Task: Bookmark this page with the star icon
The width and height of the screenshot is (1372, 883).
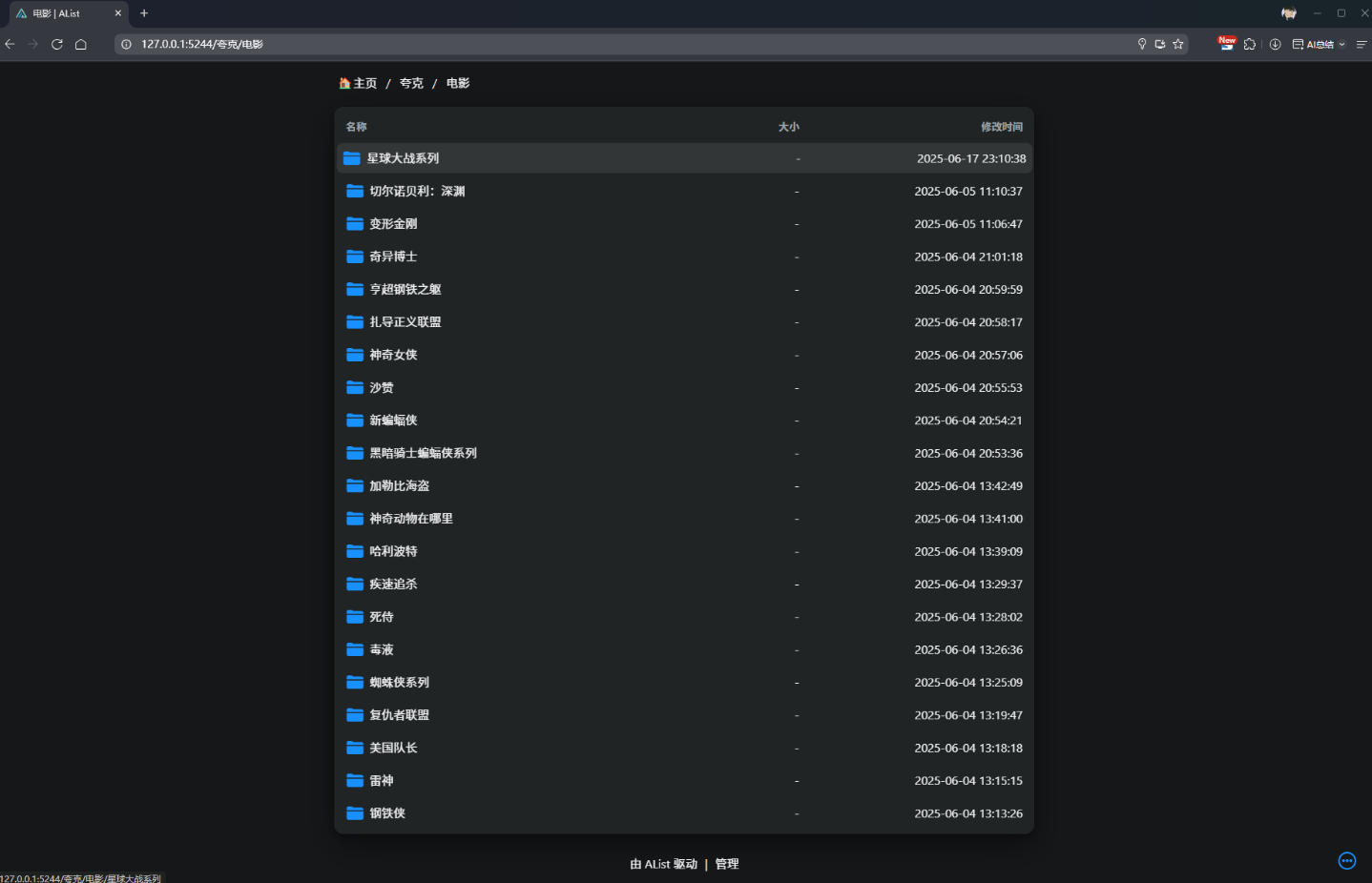Action: click(1178, 44)
